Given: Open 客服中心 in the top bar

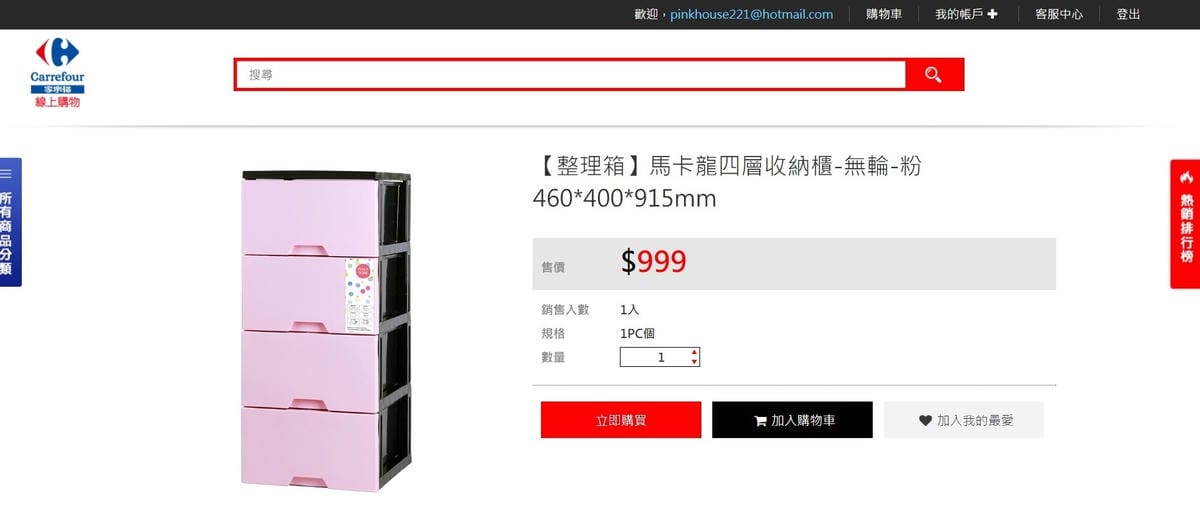Looking at the screenshot, I should pos(1059,14).
